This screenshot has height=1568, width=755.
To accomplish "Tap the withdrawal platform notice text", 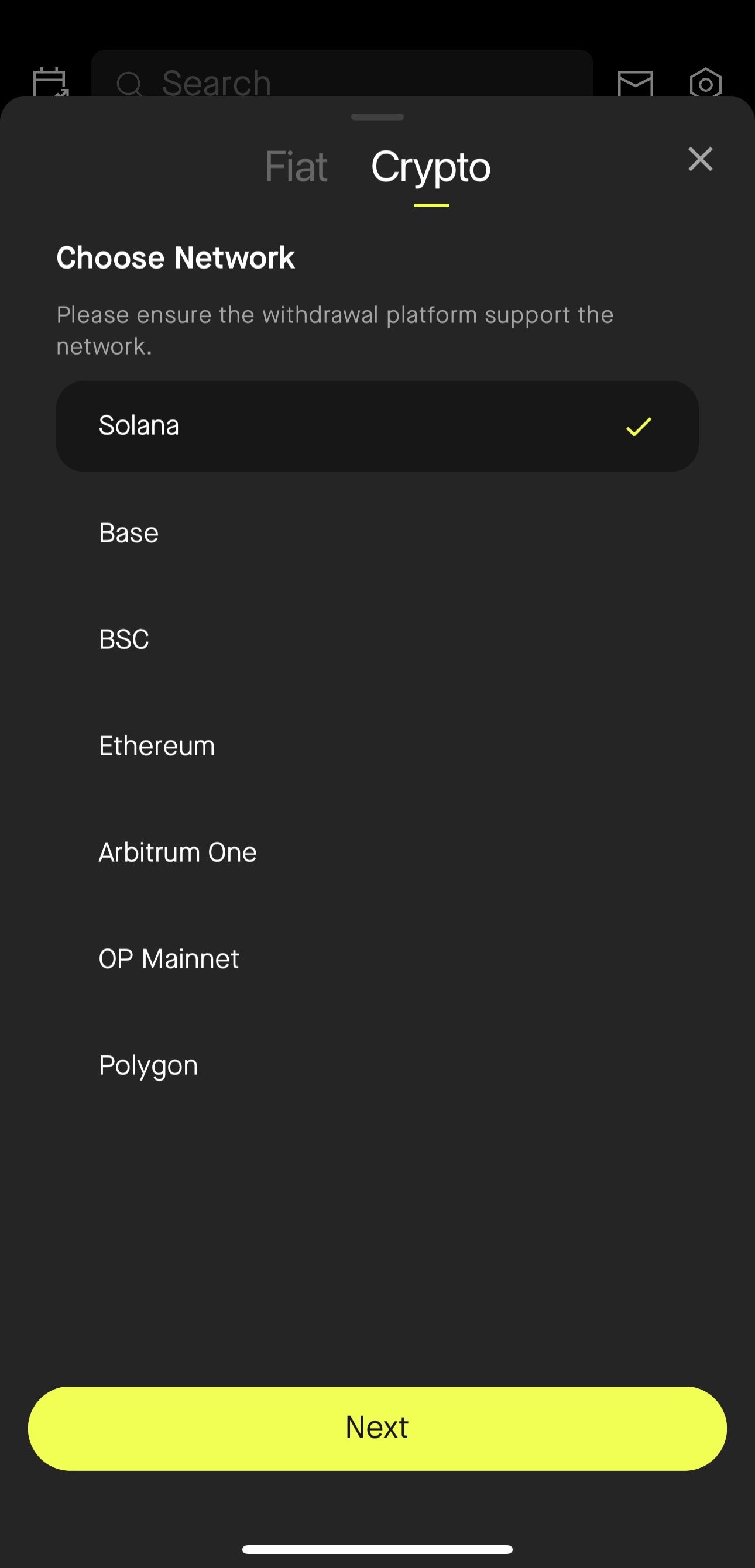I will (x=335, y=331).
